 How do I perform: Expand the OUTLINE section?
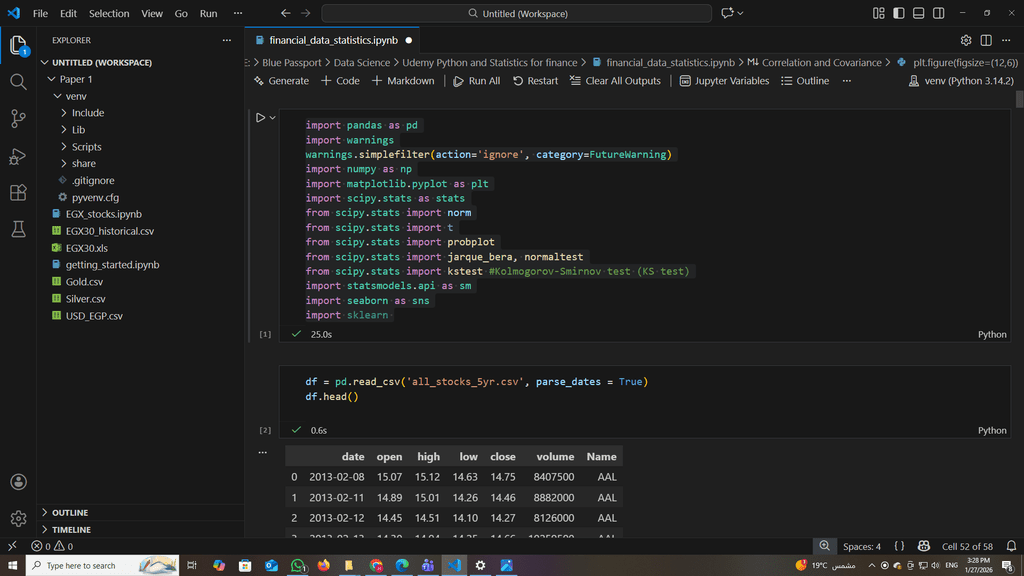[70, 512]
